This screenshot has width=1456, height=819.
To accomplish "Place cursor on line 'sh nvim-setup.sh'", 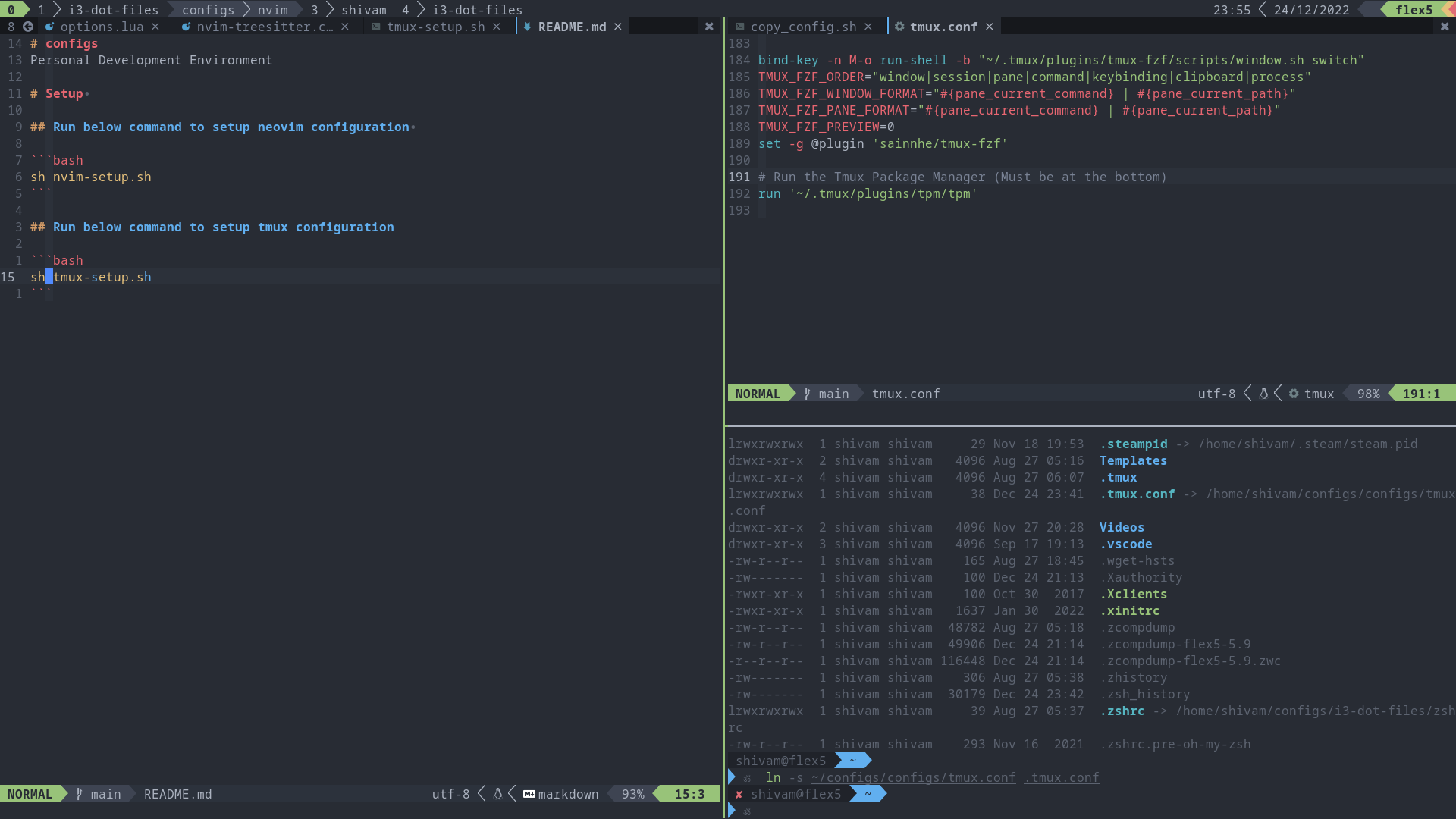I will click(91, 177).
